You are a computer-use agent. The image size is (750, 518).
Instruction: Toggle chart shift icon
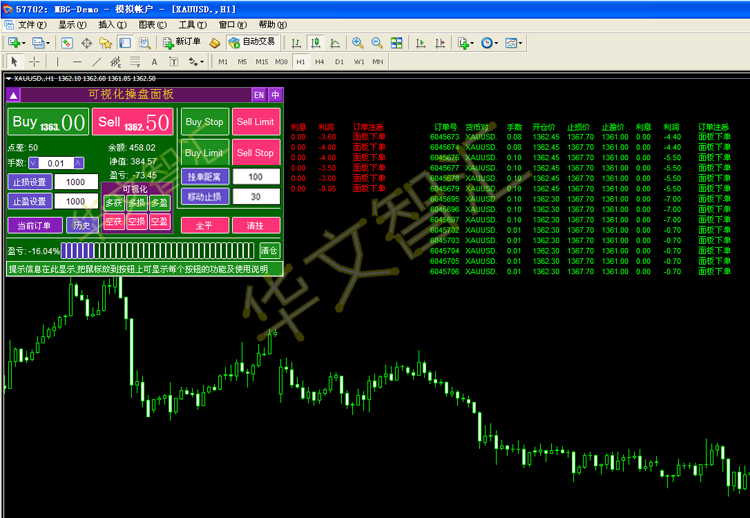pyautogui.click(x=440, y=43)
